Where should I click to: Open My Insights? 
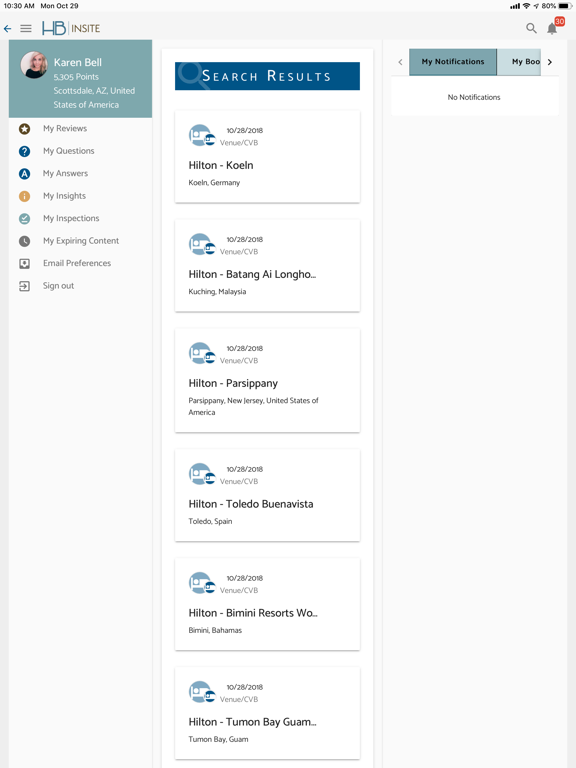click(x=64, y=196)
